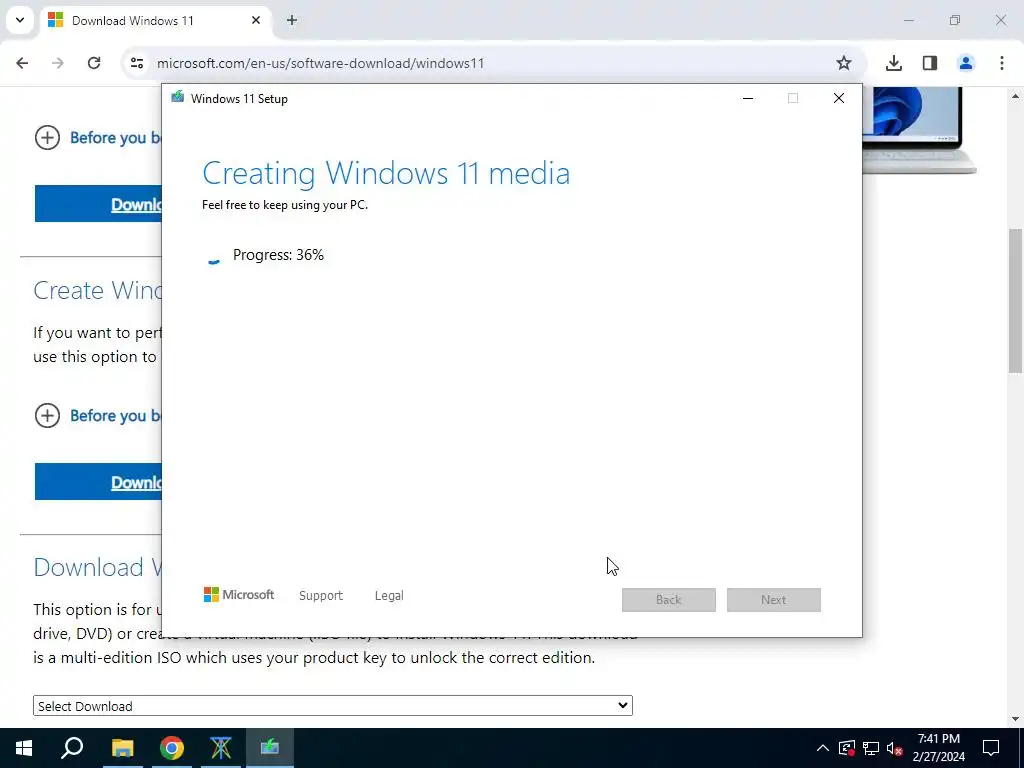Image resolution: width=1024 pixels, height=768 pixels.
Task: Open the Legal link in Setup
Action: click(389, 596)
